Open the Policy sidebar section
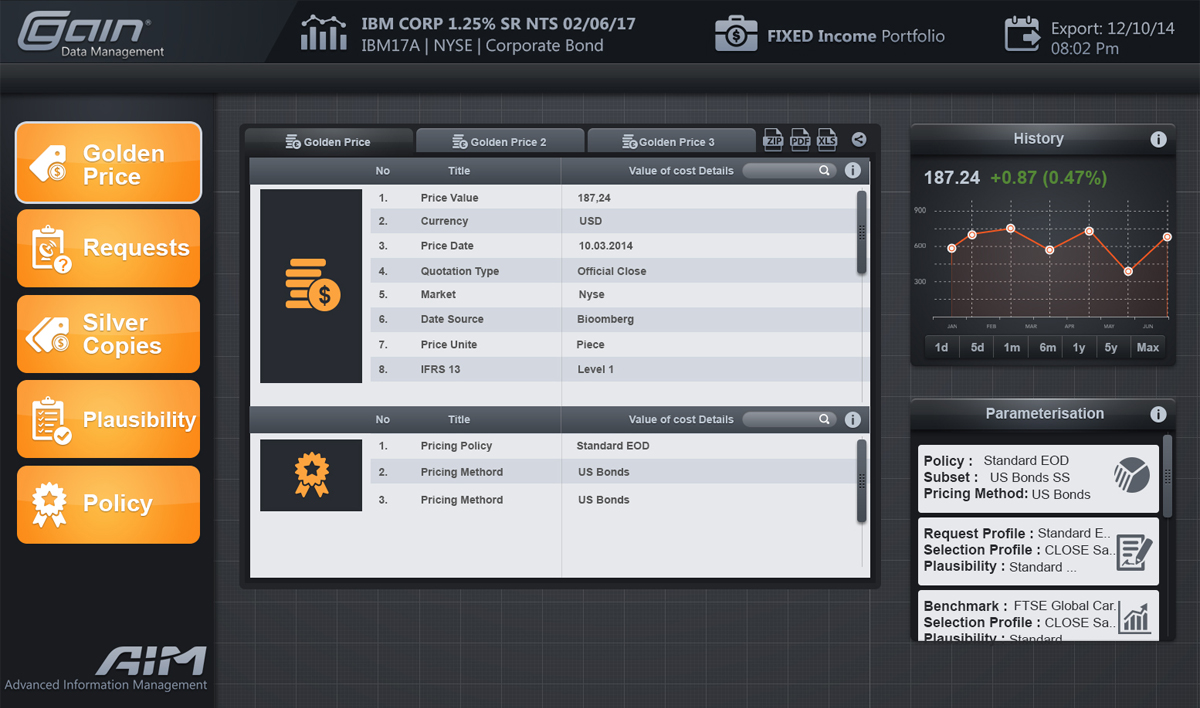The width and height of the screenshot is (1200, 708). 108,504
